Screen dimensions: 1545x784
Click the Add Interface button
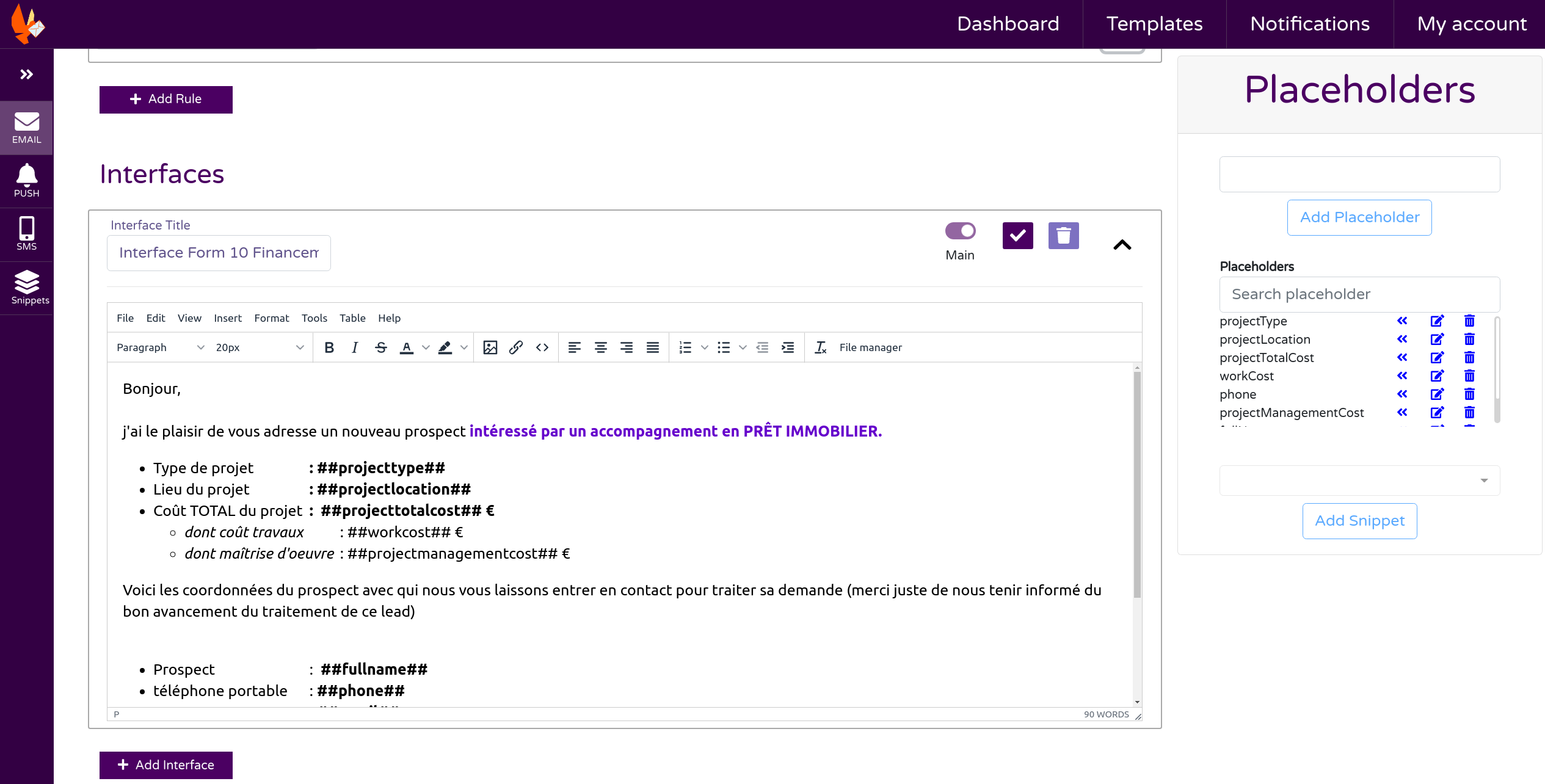click(x=165, y=764)
